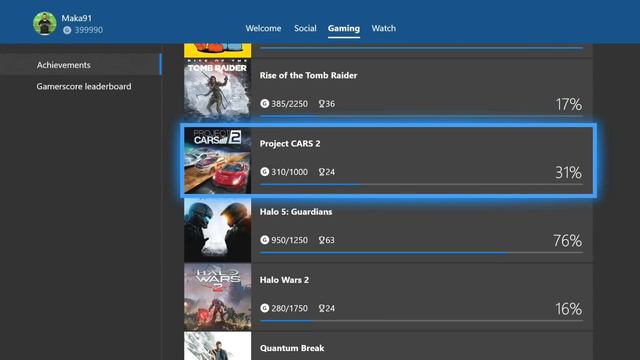This screenshot has height=360, width=640.
Task: Open the Quantum Break cover thumbnail
Action: coord(218,346)
